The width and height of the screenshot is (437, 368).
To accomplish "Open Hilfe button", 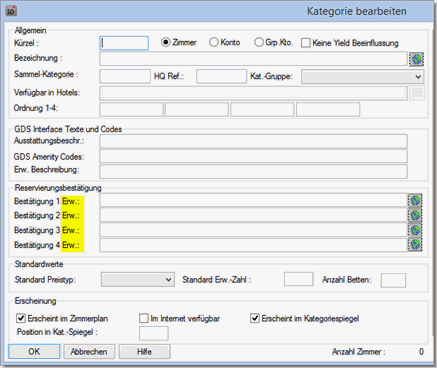I will click(x=144, y=352).
